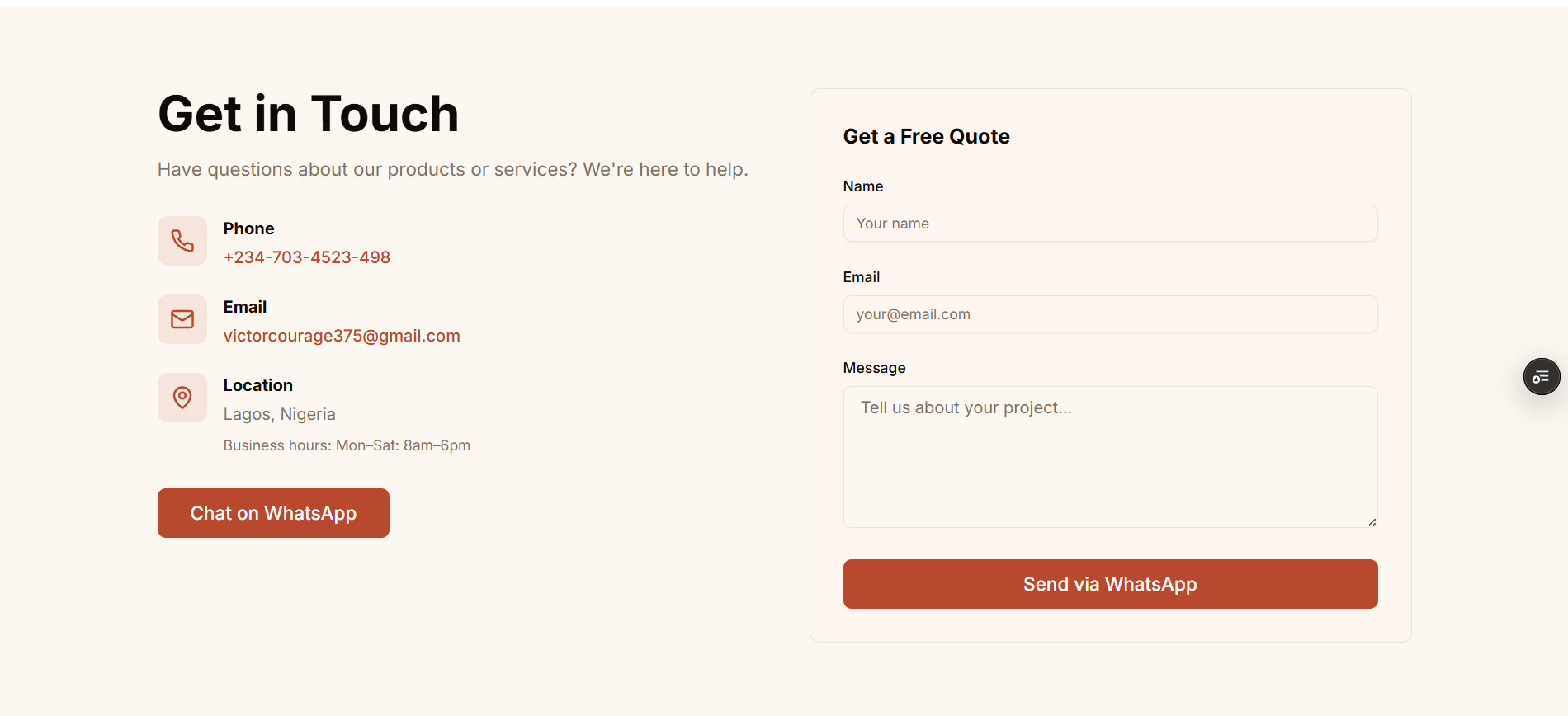The width and height of the screenshot is (1568, 716).
Task: Click the Business hours line
Action: 347,445
